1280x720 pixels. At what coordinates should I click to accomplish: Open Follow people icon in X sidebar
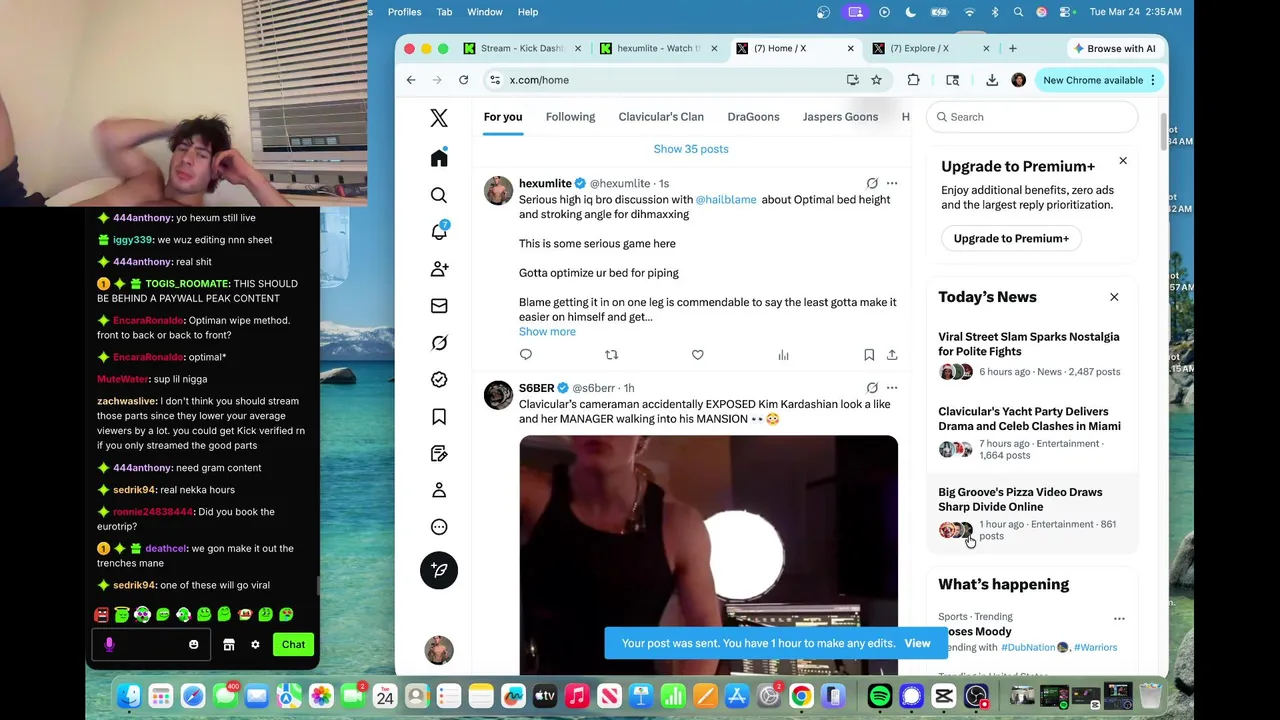coord(439,269)
